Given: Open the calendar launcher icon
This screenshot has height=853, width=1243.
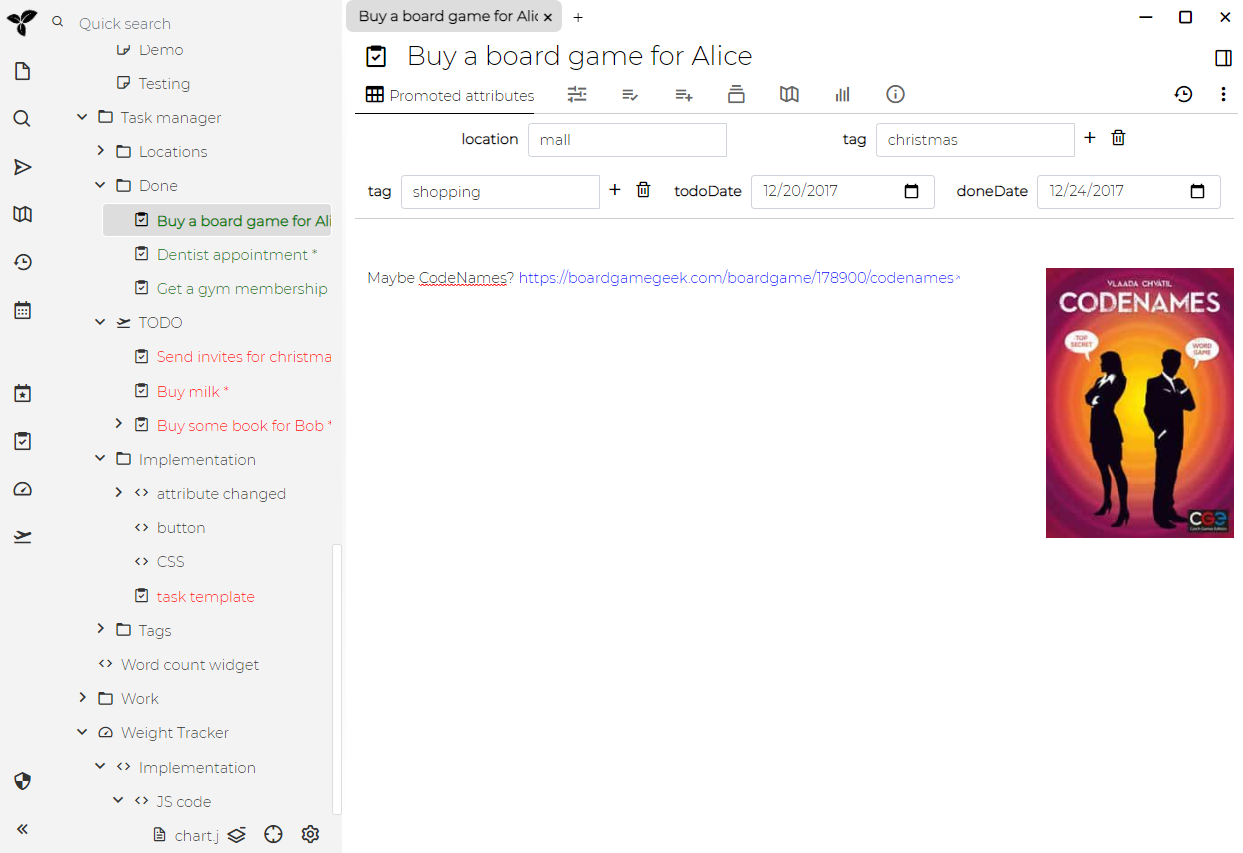Looking at the screenshot, I should [22, 310].
